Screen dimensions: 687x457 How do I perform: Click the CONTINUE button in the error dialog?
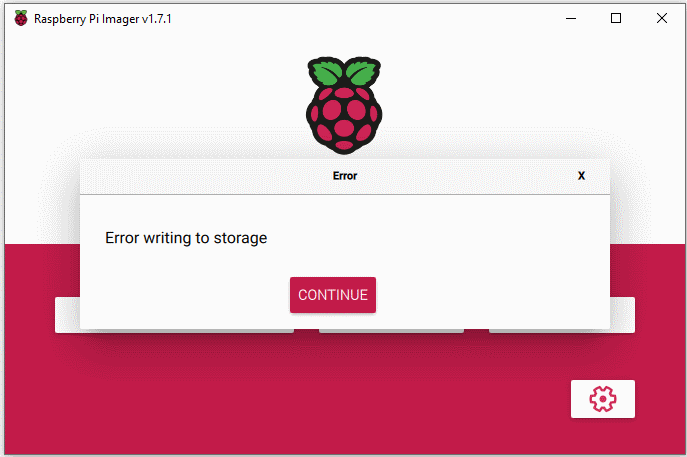(333, 295)
